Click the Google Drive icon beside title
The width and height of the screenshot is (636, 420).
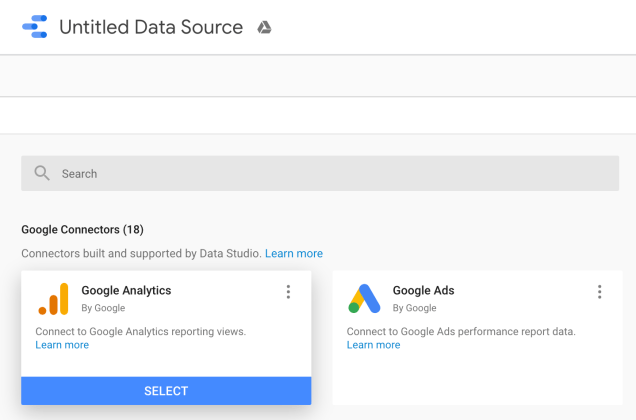pyautogui.click(x=264, y=28)
